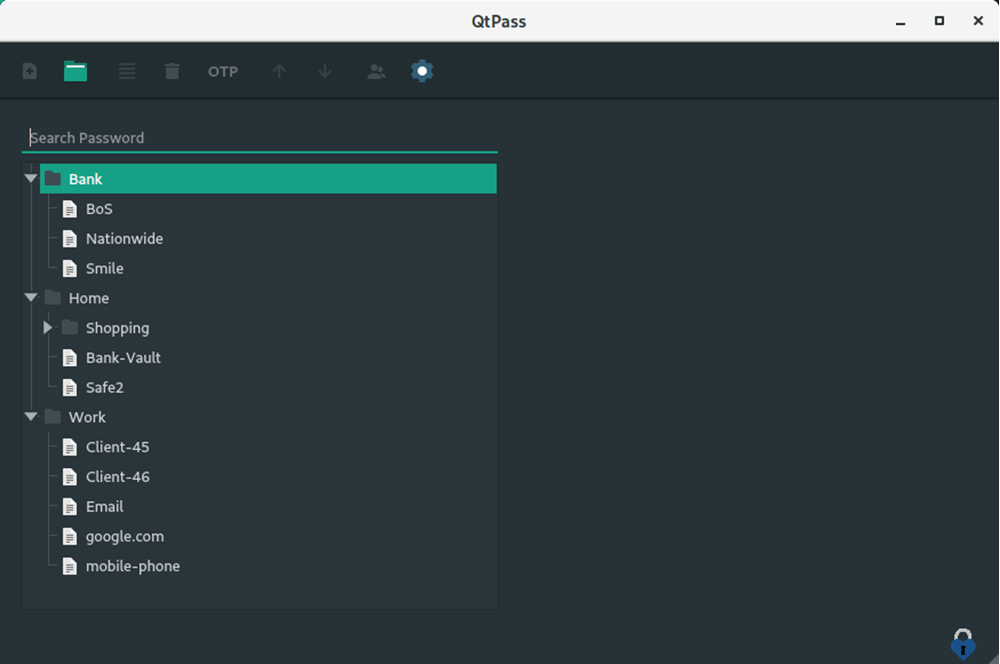Screen dimensions: 1000x664
Task: Select the mobile-phone entry
Action: coord(133,566)
